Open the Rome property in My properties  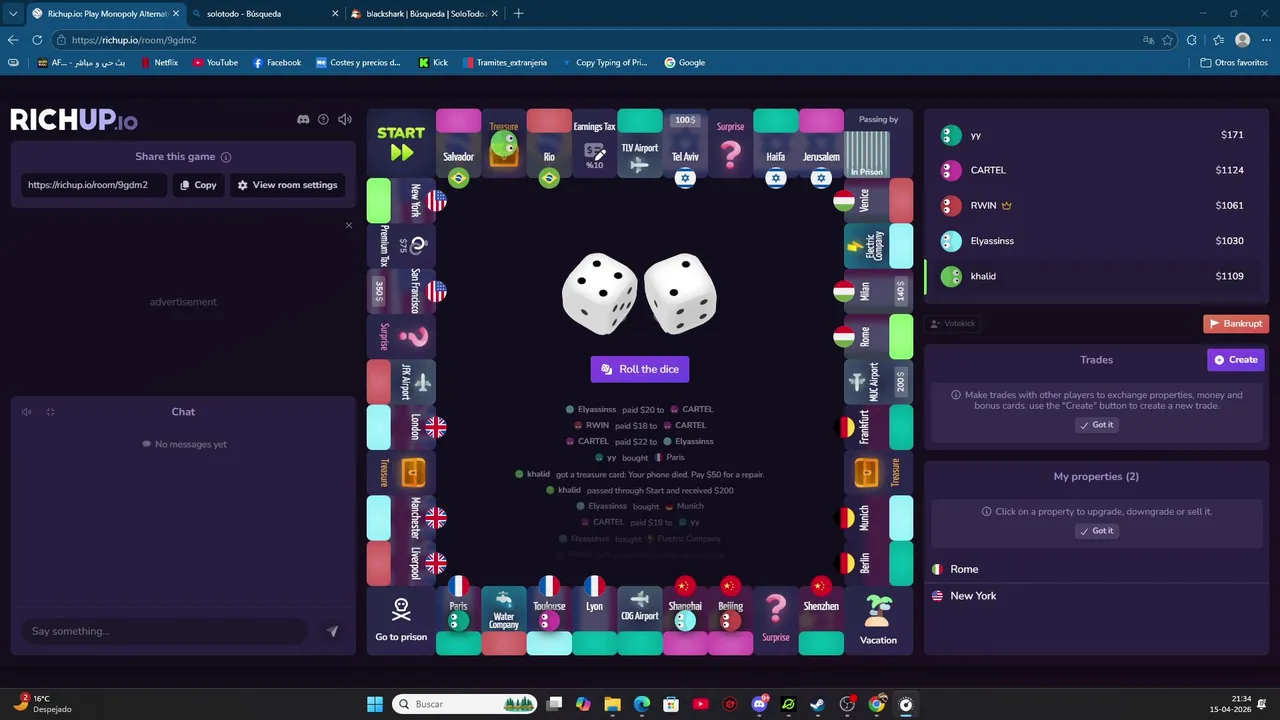[1097, 569]
